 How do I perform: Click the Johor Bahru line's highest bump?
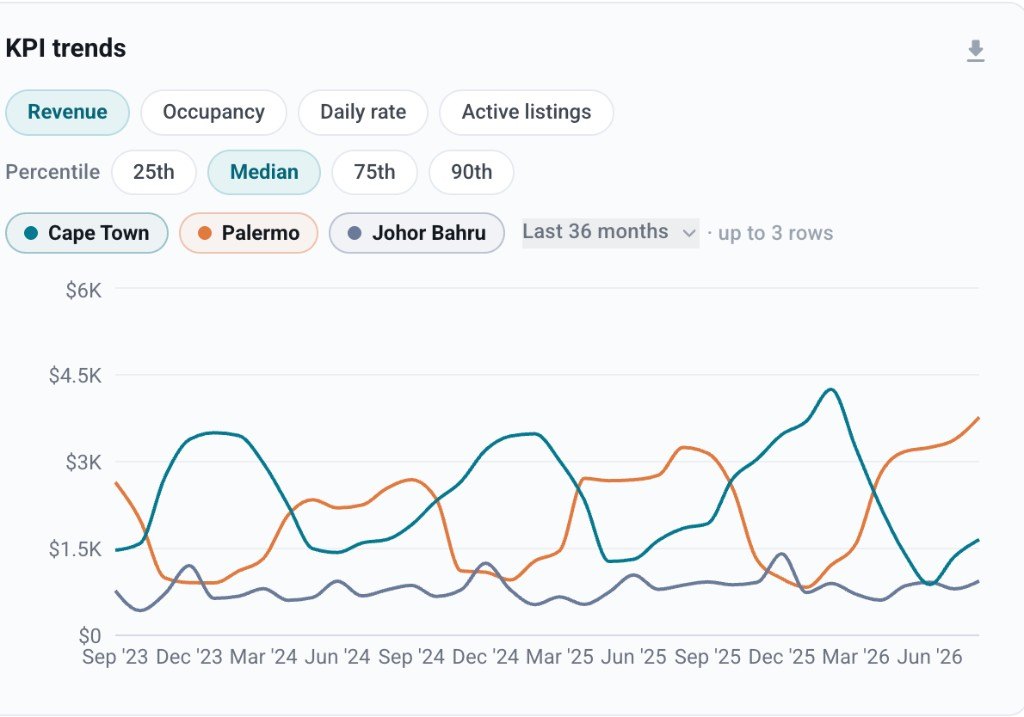click(781, 554)
